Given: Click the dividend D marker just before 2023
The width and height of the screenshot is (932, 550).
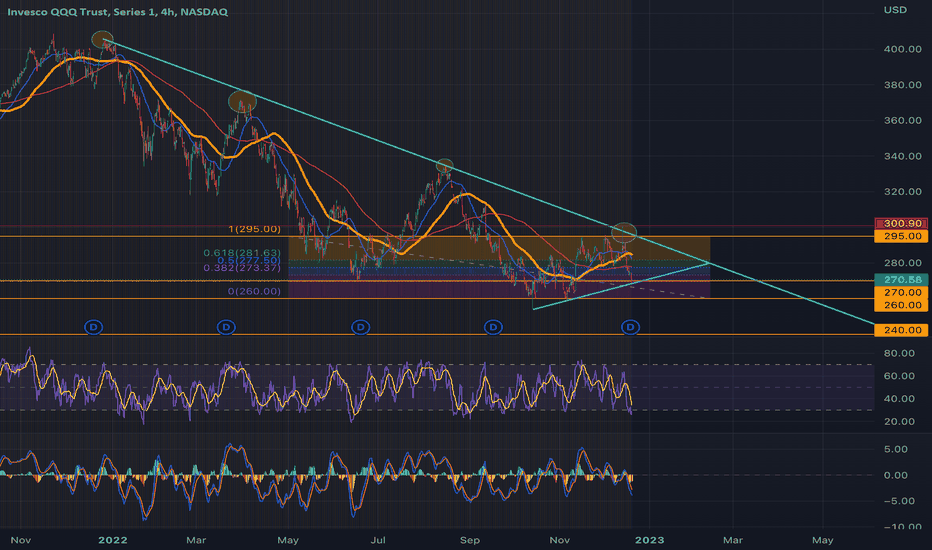Looking at the screenshot, I should tap(631, 327).
